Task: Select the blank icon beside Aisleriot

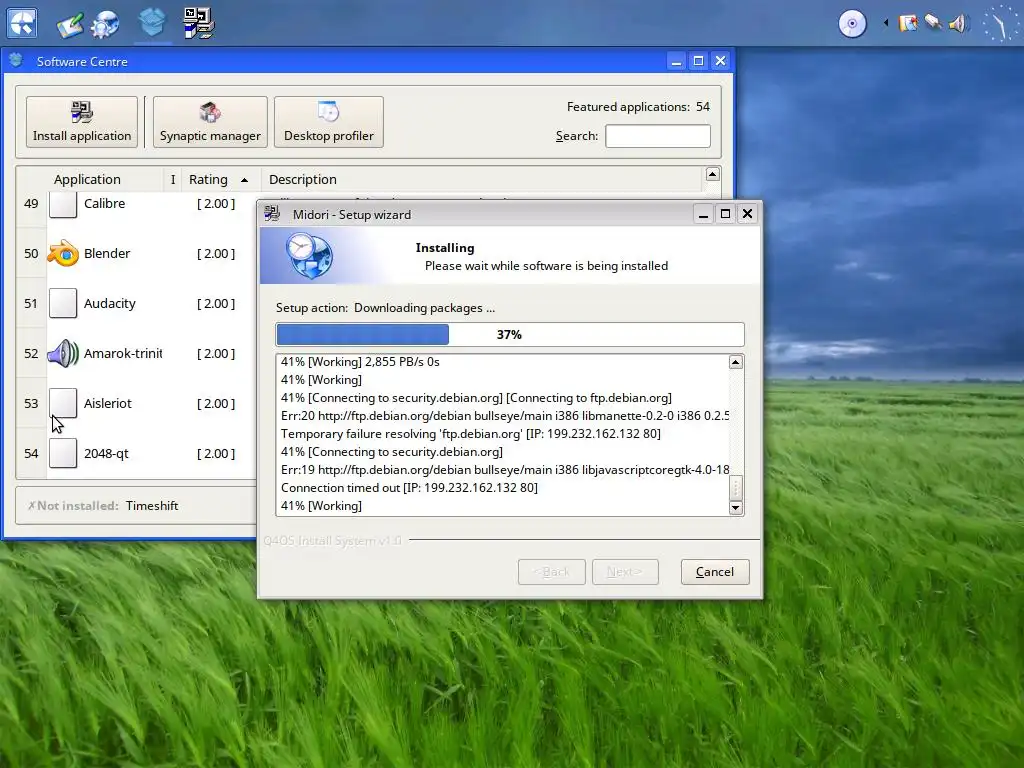Action: pos(63,403)
